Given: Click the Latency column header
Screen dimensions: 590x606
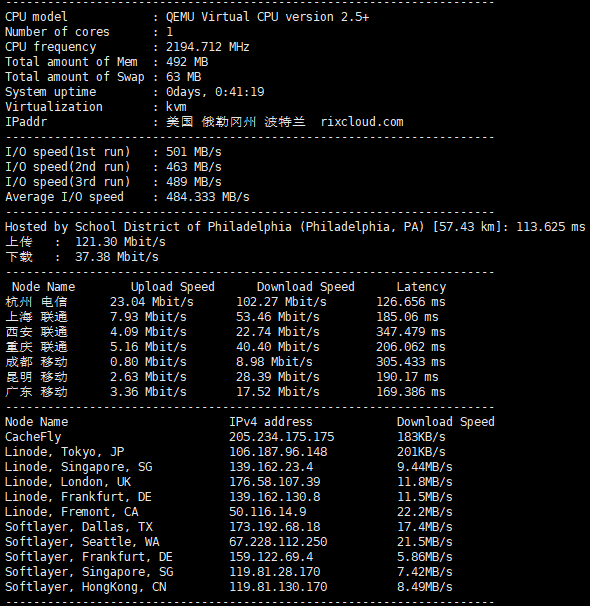Looking at the screenshot, I should coord(421,287).
